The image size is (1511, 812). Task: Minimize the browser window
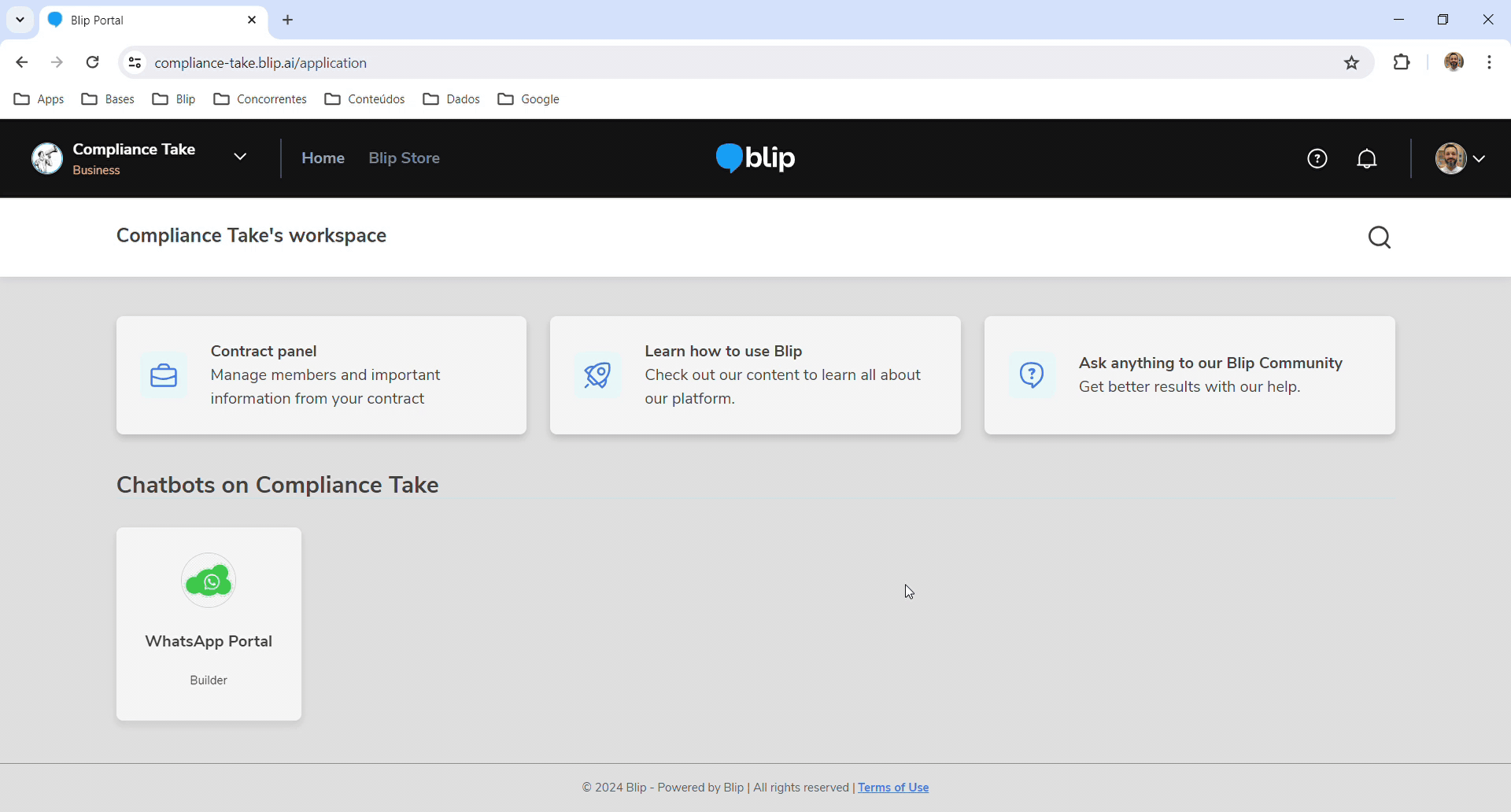click(x=1398, y=20)
